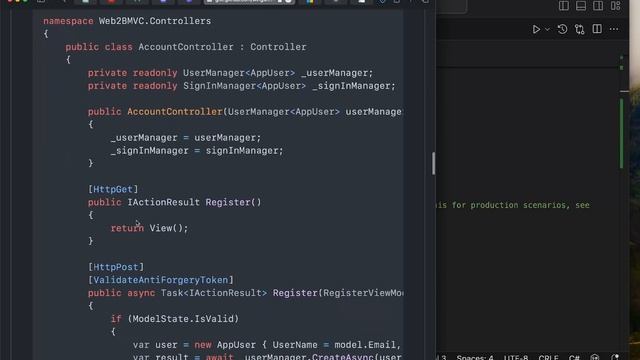The height and width of the screenshot is (360, 640).
Task: Split the editor to the right
Action: (597, 29)
